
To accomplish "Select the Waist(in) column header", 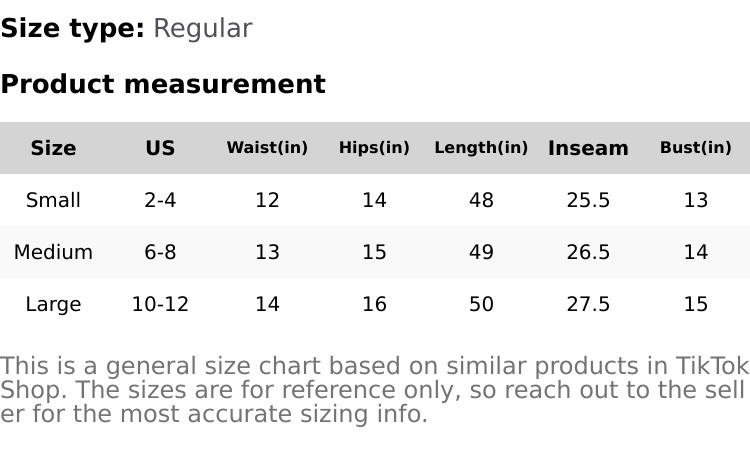I will pyautogui.click(x=267, y=148).
